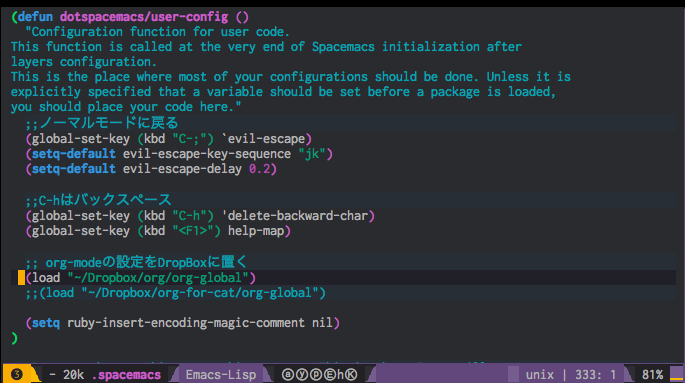Viewport: 685px width, 383px height.
Task: Click the 333: 1 line-column position
Action: coord(595,375)
